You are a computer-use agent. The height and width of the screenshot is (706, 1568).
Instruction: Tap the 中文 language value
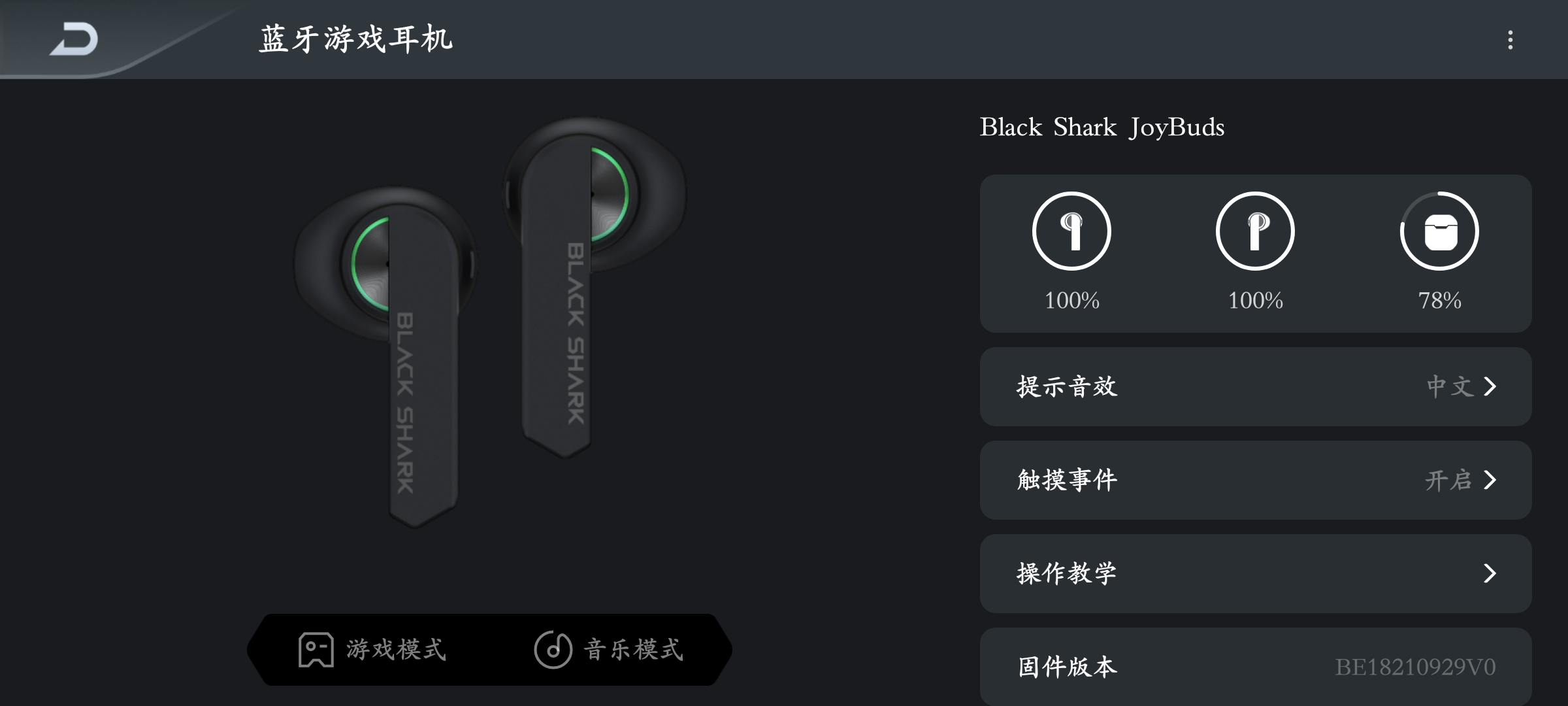tap(1450, 386)
